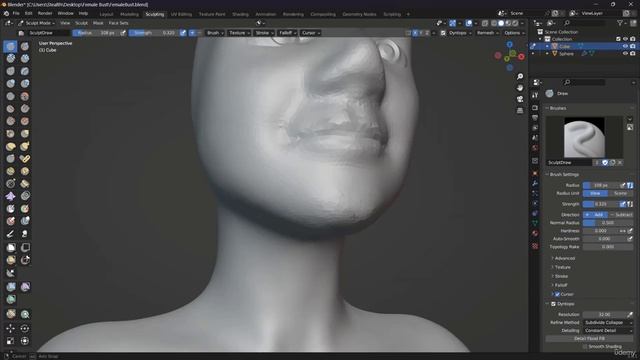Adjust Normal Radius slider
Screen dimensions: 640x360
click(608, 223)
